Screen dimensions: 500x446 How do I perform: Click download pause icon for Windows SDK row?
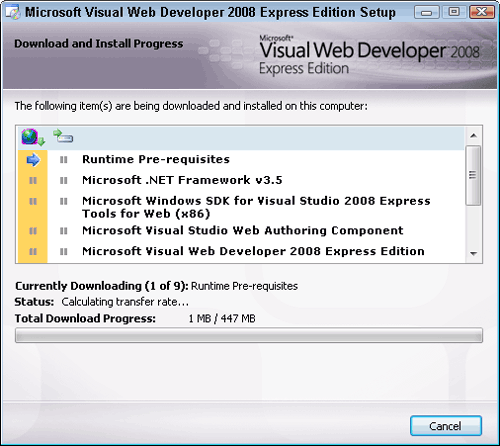(33, 201)
